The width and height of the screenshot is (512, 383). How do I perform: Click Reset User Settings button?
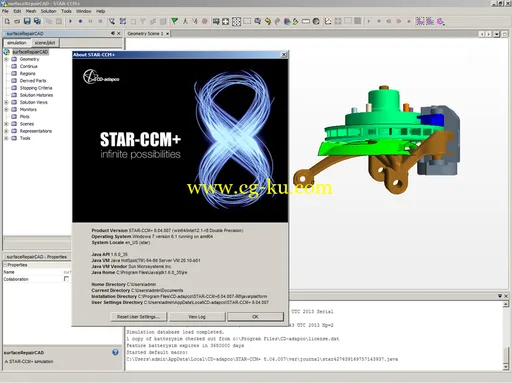point(139,317)
